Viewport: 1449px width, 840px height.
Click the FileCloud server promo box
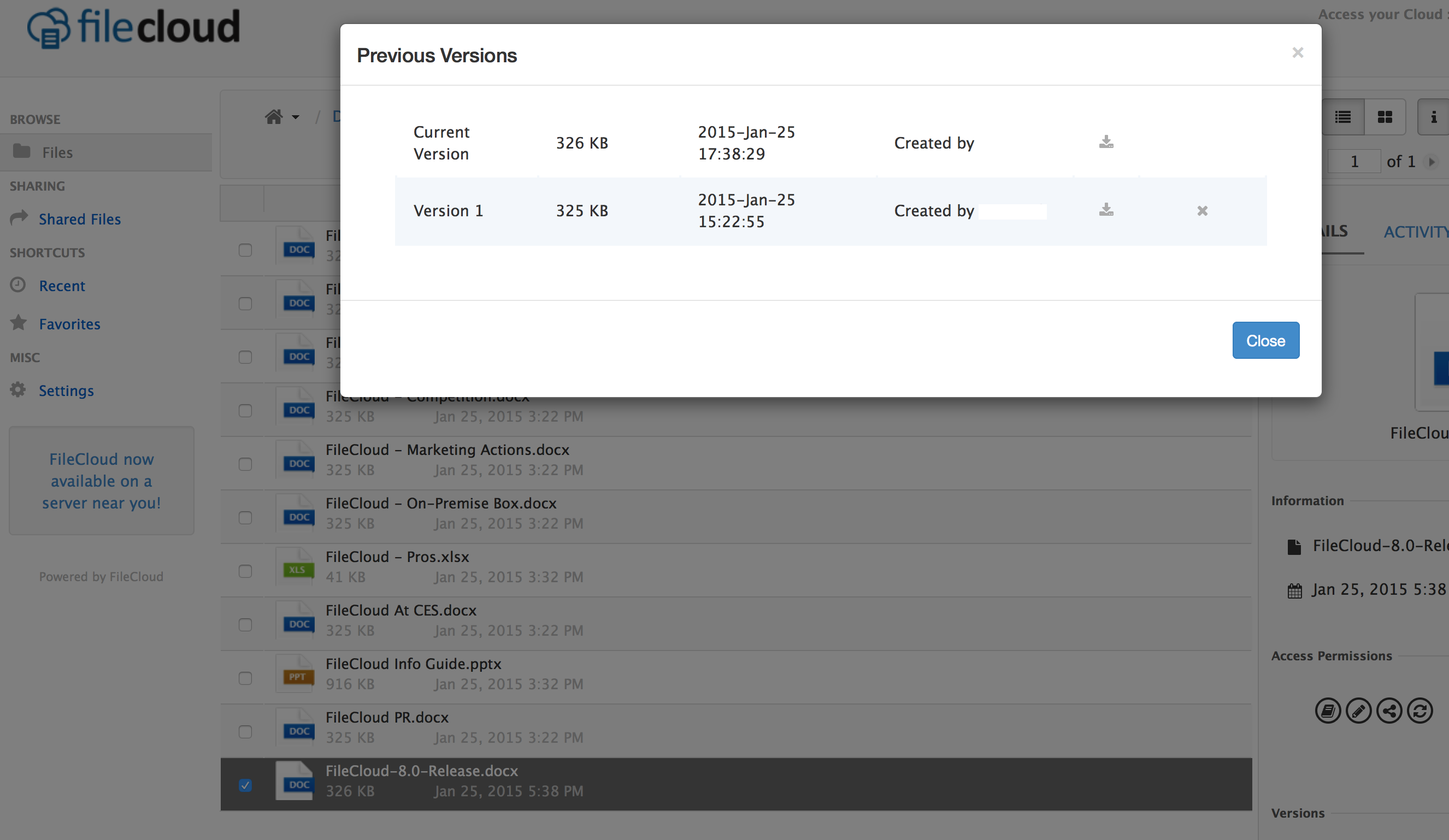(101, 481)
